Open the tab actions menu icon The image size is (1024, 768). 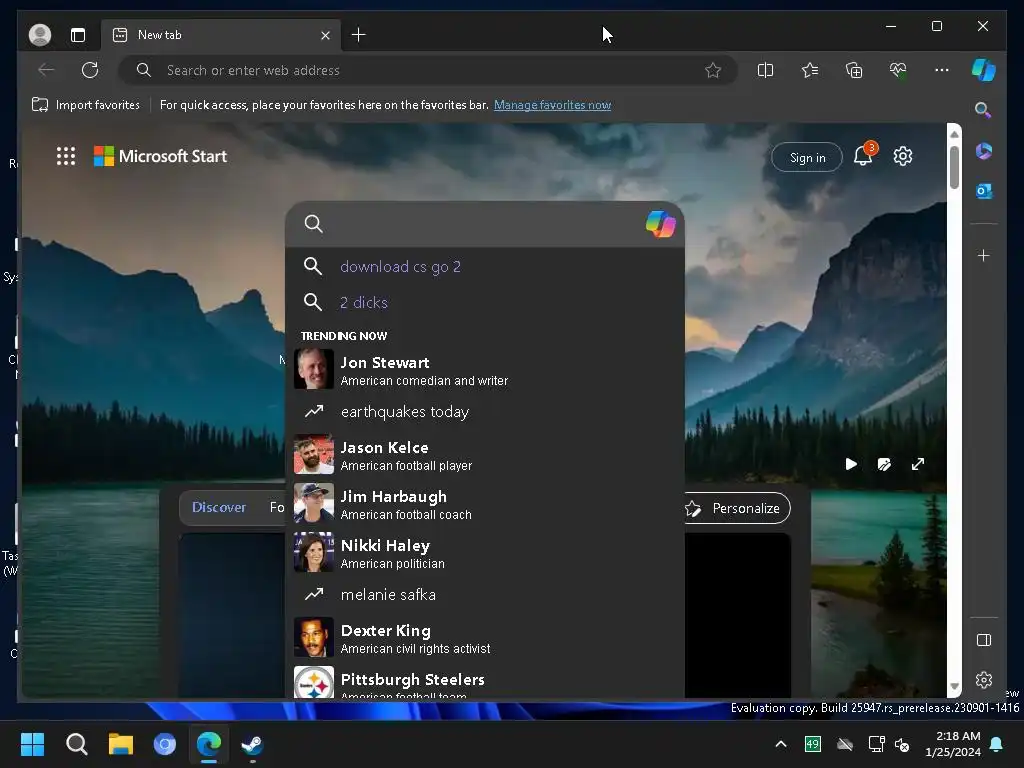pos(78,35)
